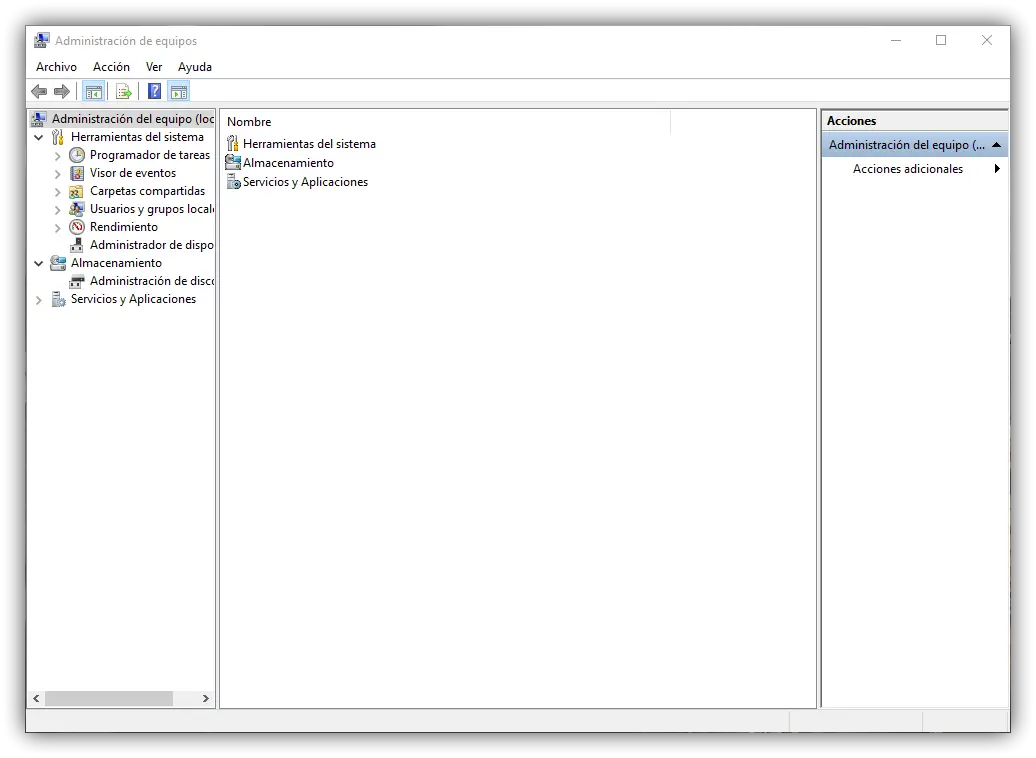1036x758 pixels.
Task: Collapse the Herramientas del sistema tree node
Action: [x=39, y=137]
